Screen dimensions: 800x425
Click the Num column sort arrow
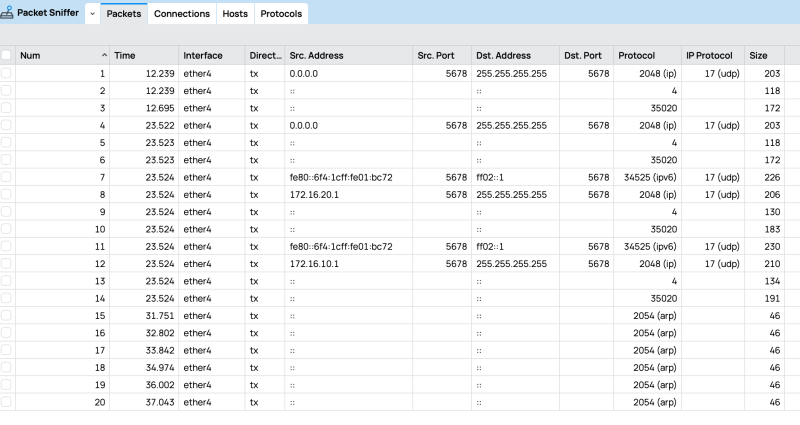click(x=104, y=56)
